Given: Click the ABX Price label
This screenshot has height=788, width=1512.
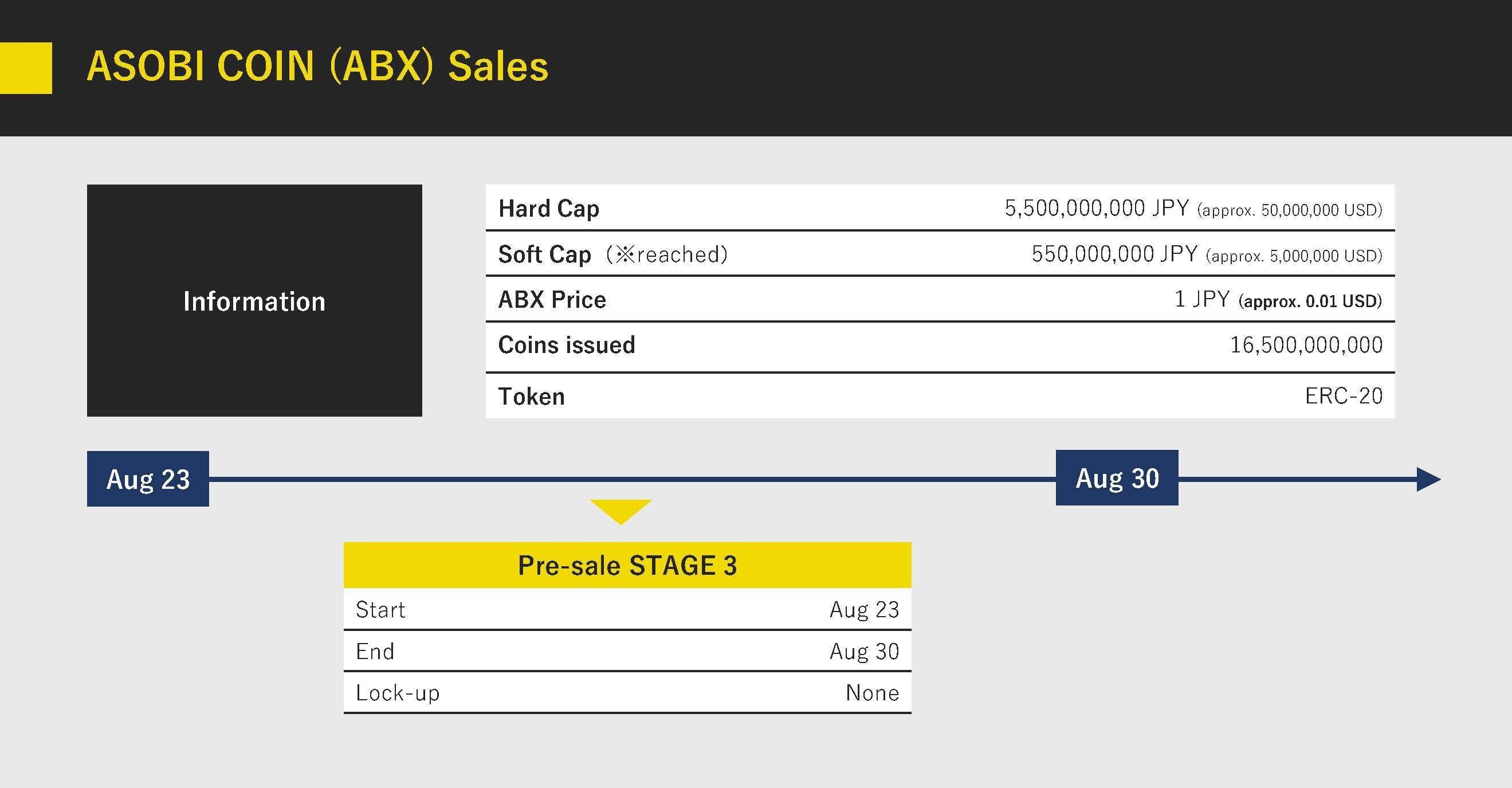Looking at the screenshot, I should (x=552, y=300).
